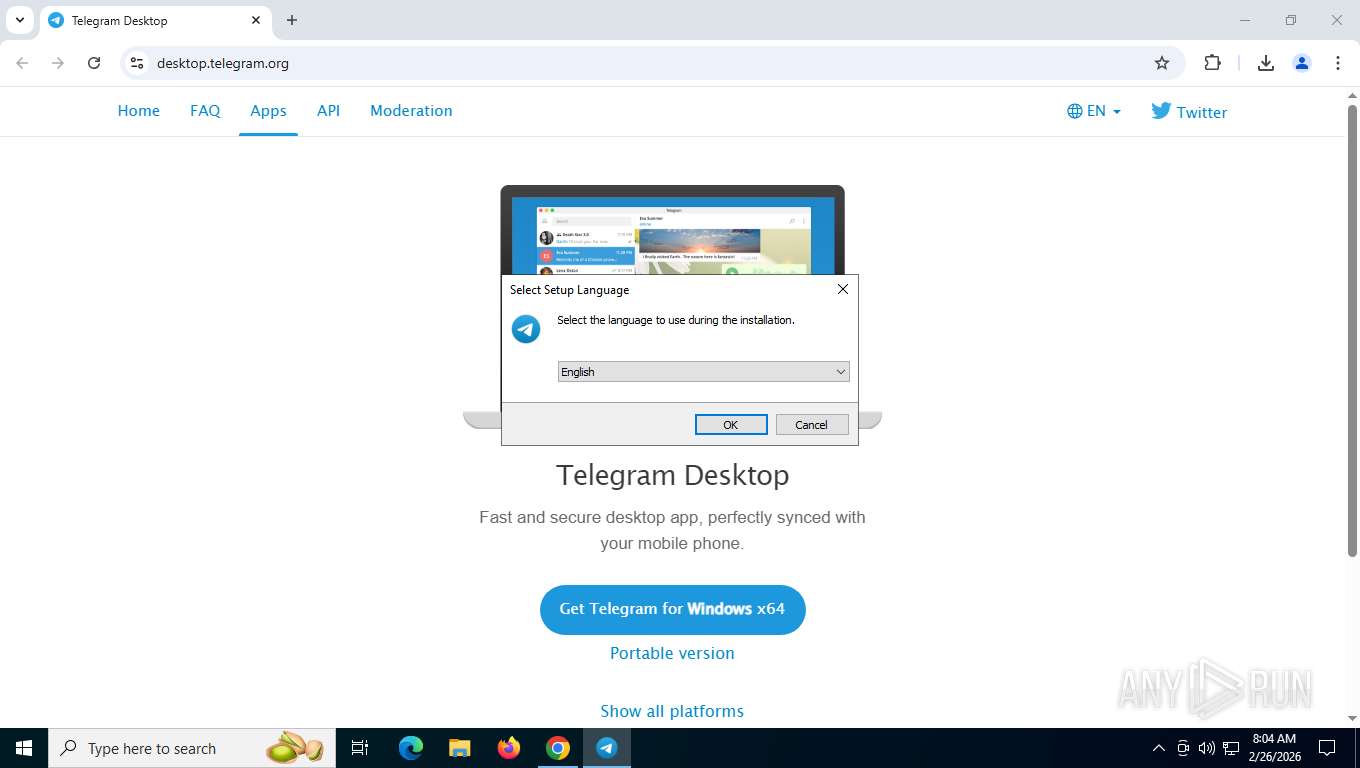The width and height of the screenshot is (1360, 768).
Task: Open the Moderation navigation item
Action: 411,111
